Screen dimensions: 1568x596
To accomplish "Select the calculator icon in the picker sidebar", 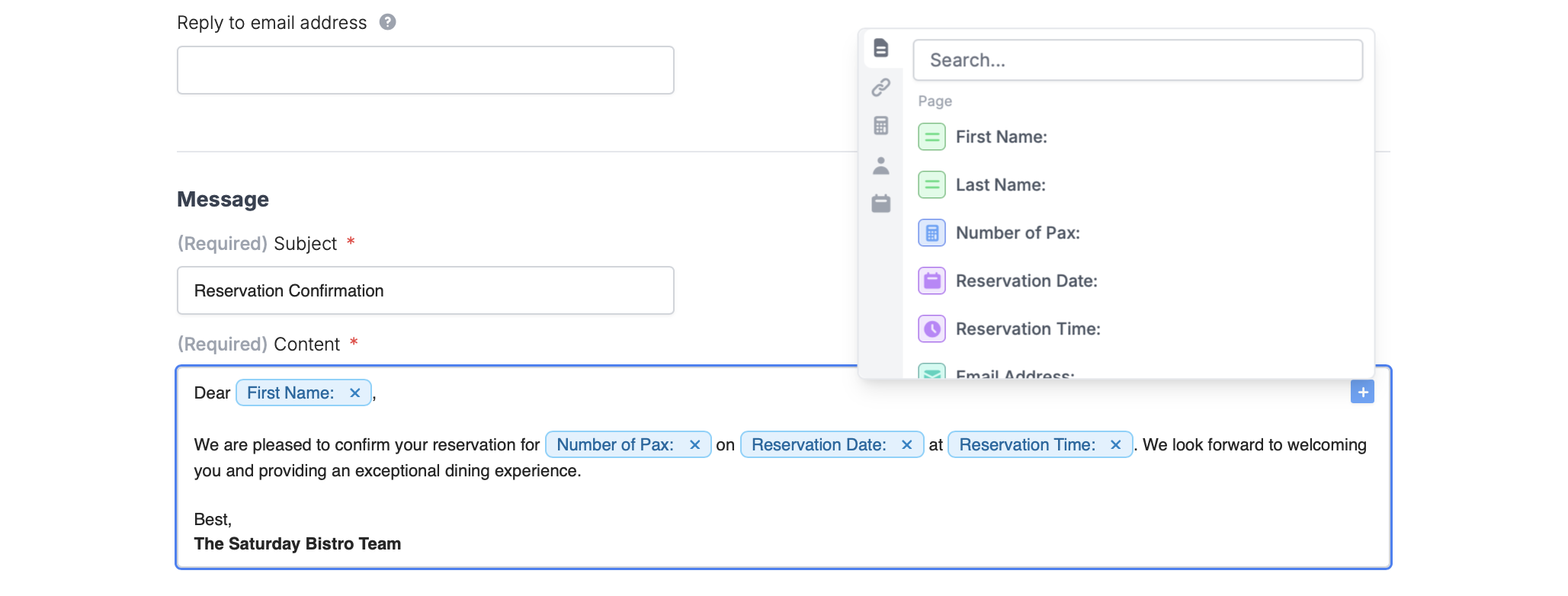I will [880, 126].
